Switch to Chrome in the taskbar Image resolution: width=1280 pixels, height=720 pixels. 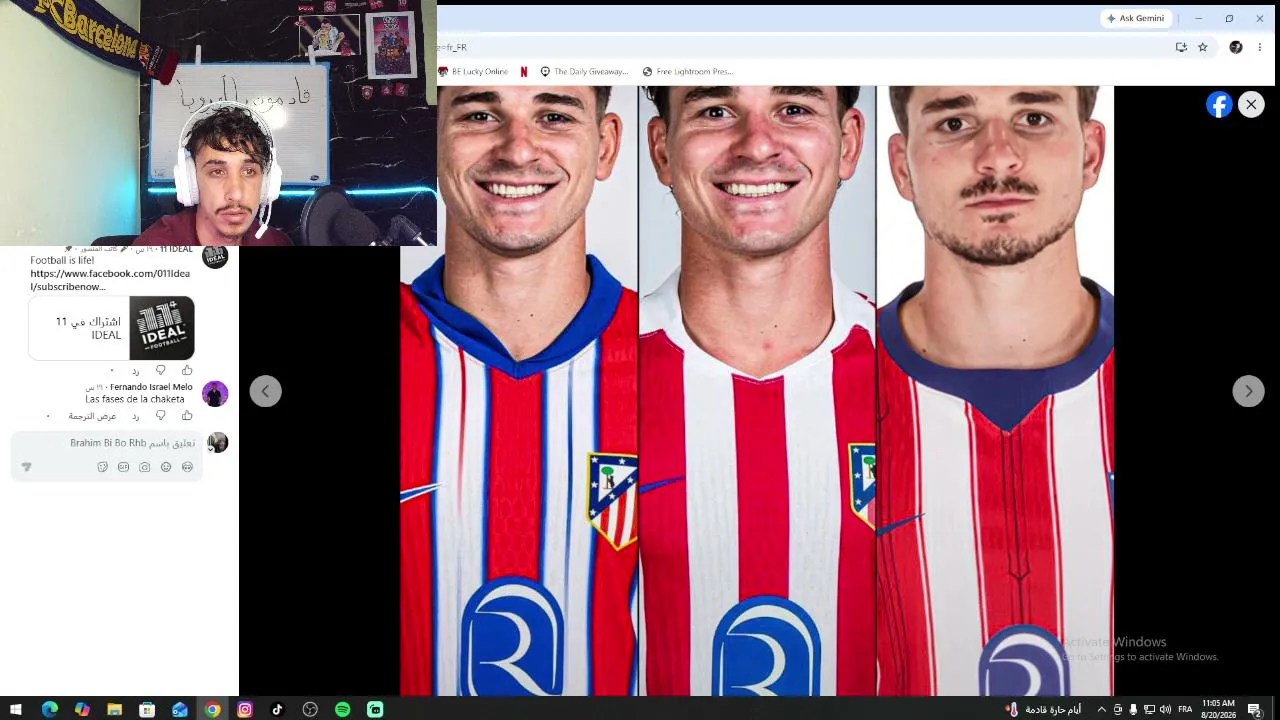[x=212, y=709]
